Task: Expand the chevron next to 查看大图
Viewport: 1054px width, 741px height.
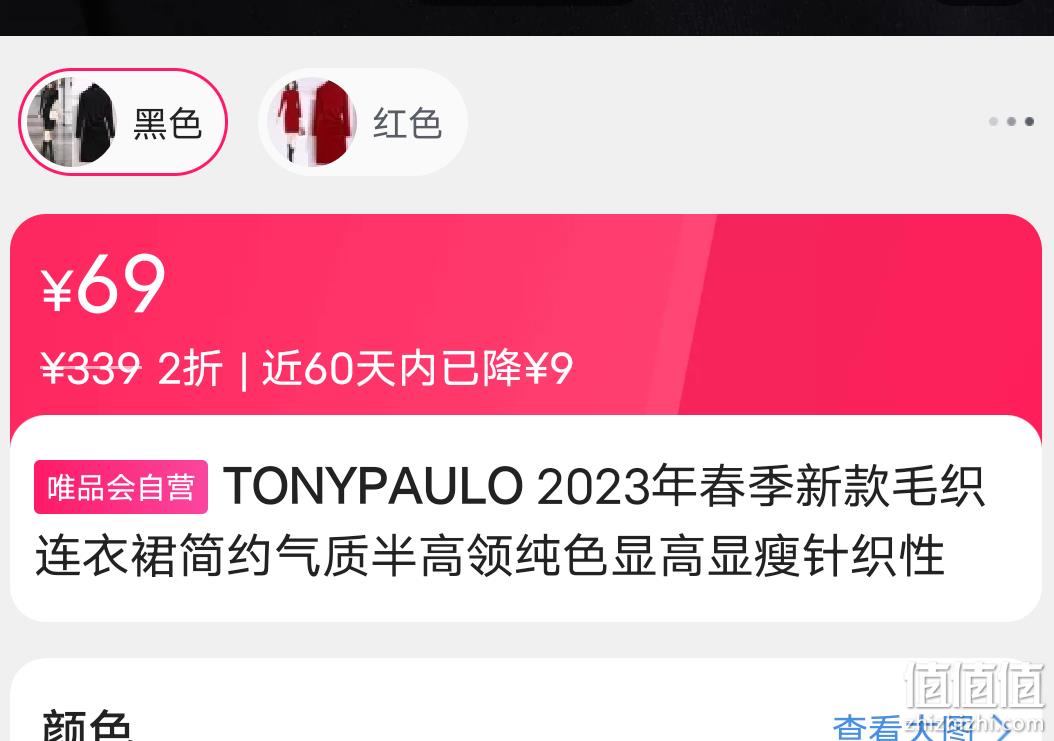Action: (1003, 729)
